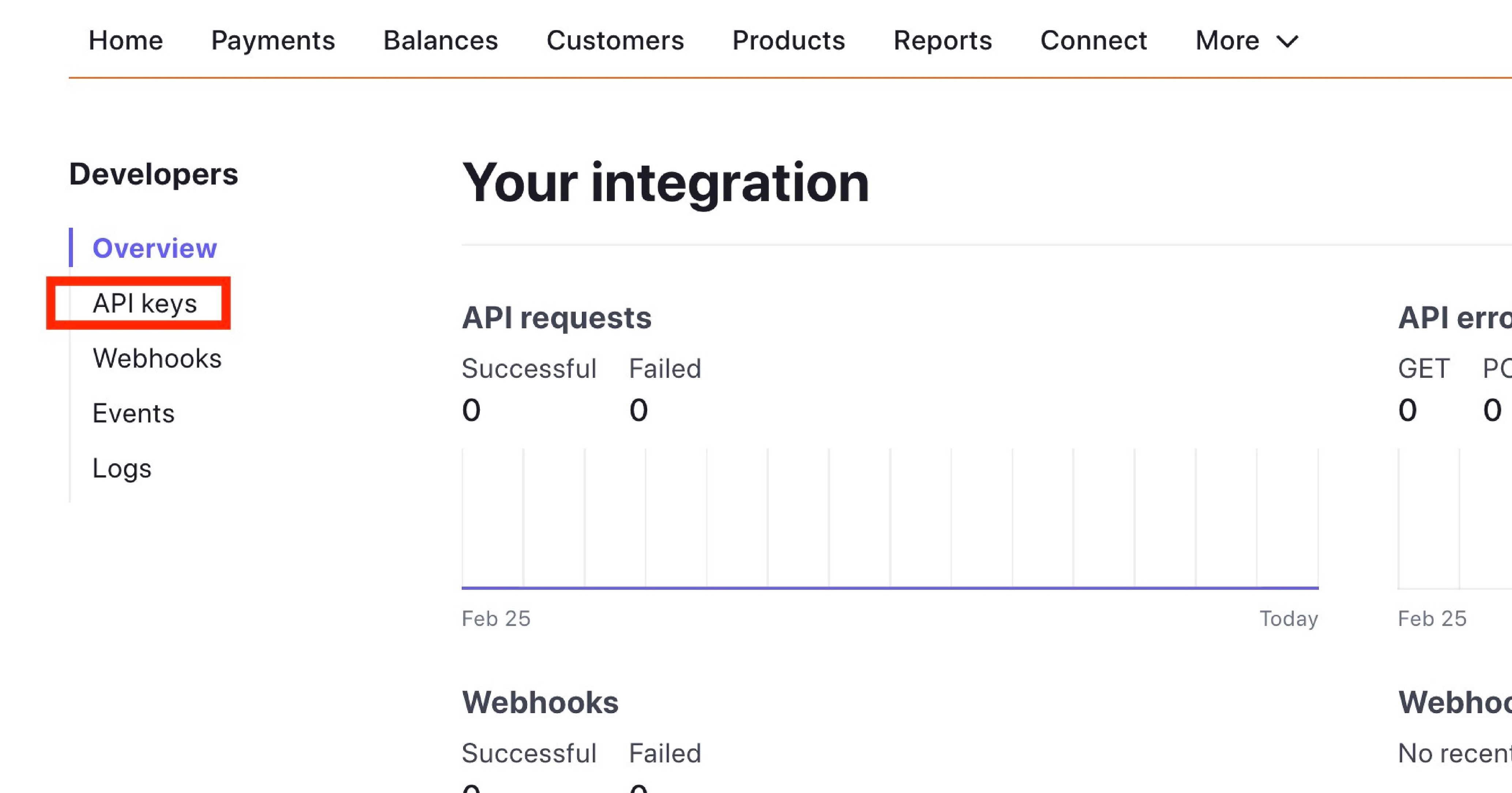Open Logs in Developers sidebar

[x=121, y=468]
